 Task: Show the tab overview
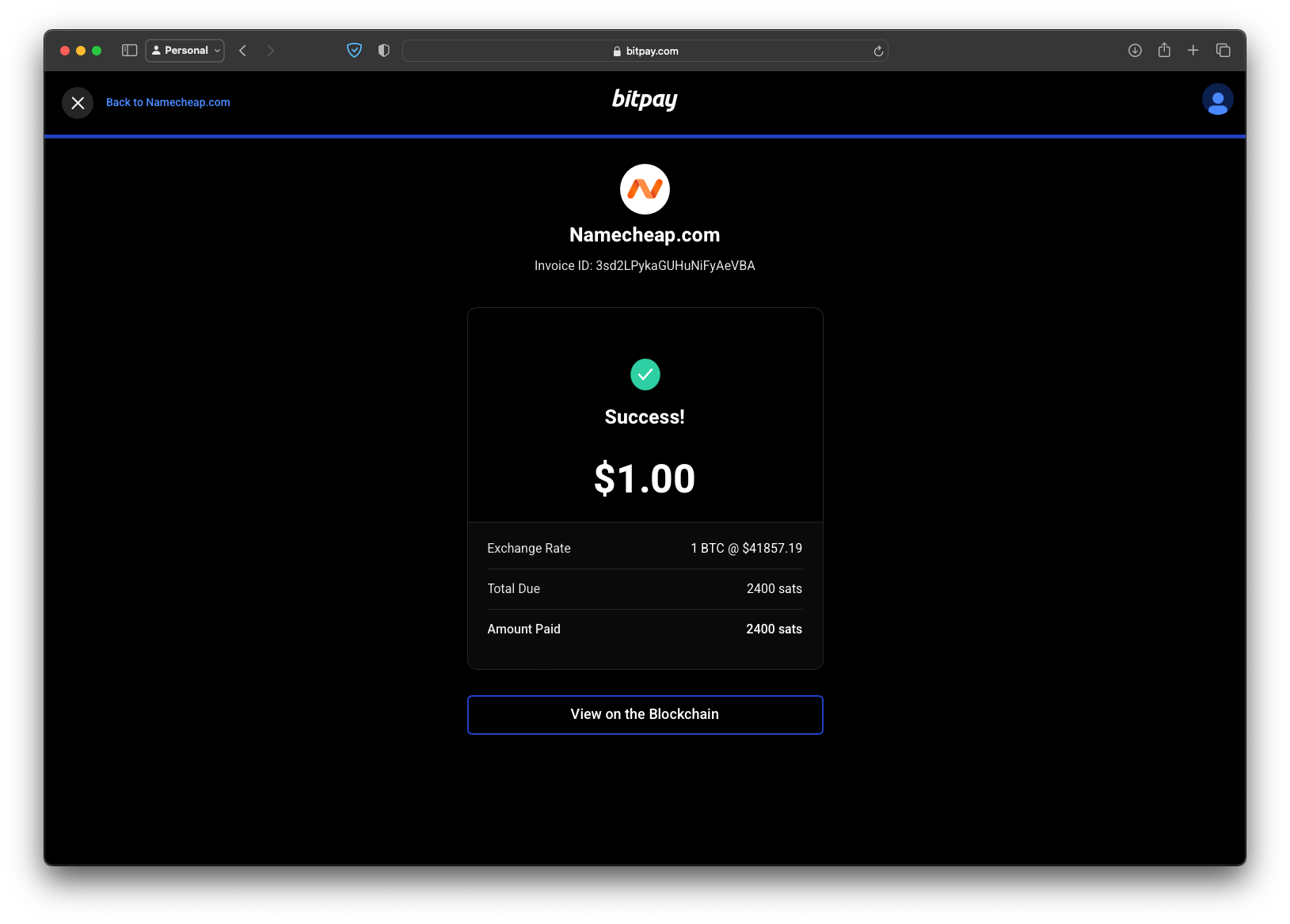[x=1223, y=51]
